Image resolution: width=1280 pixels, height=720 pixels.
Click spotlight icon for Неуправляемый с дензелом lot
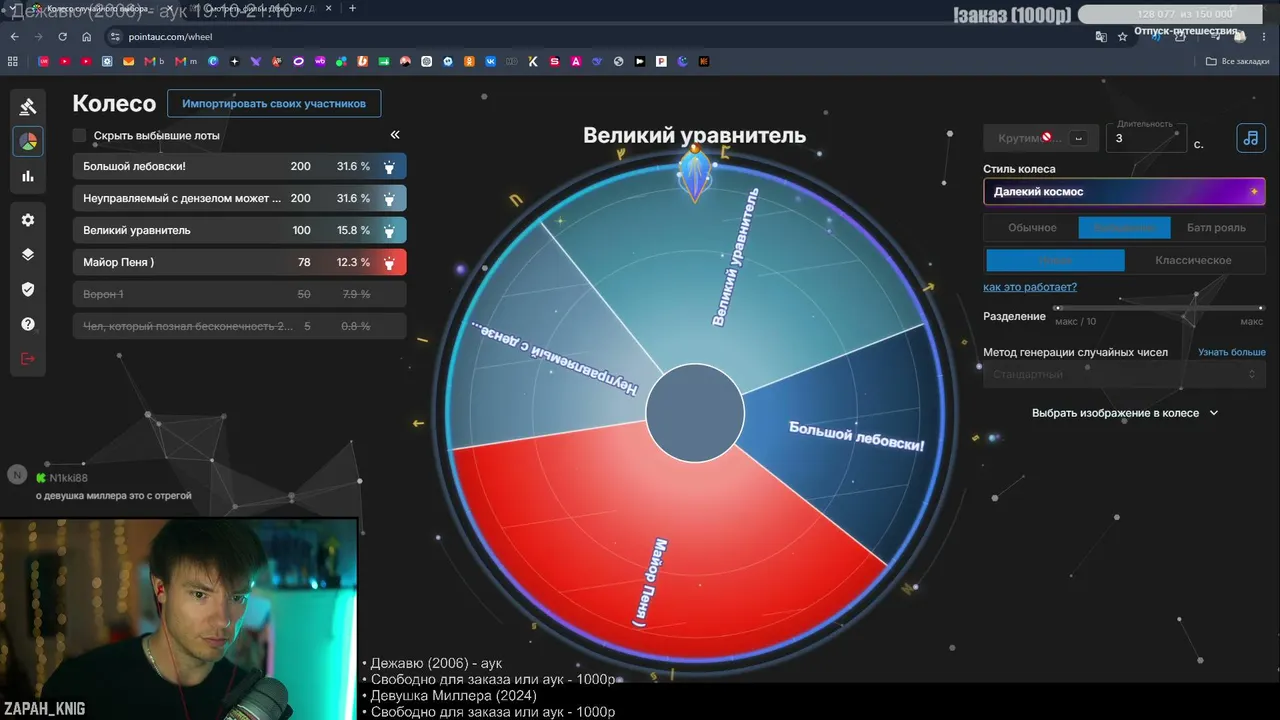(x=389, y=198)
